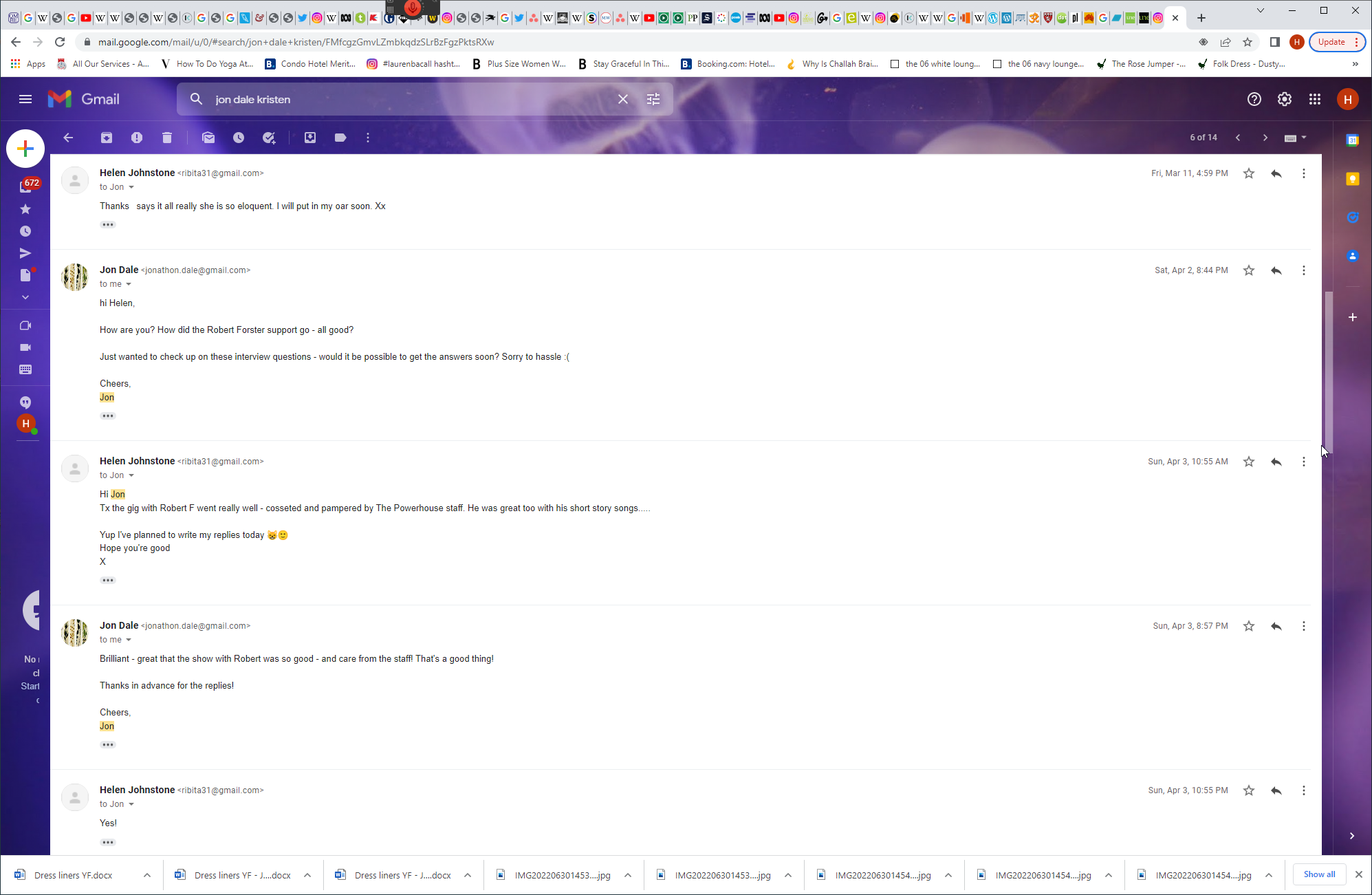
Task: Get add-ons plus in side panel
Action: click(x=1353, y=317)
